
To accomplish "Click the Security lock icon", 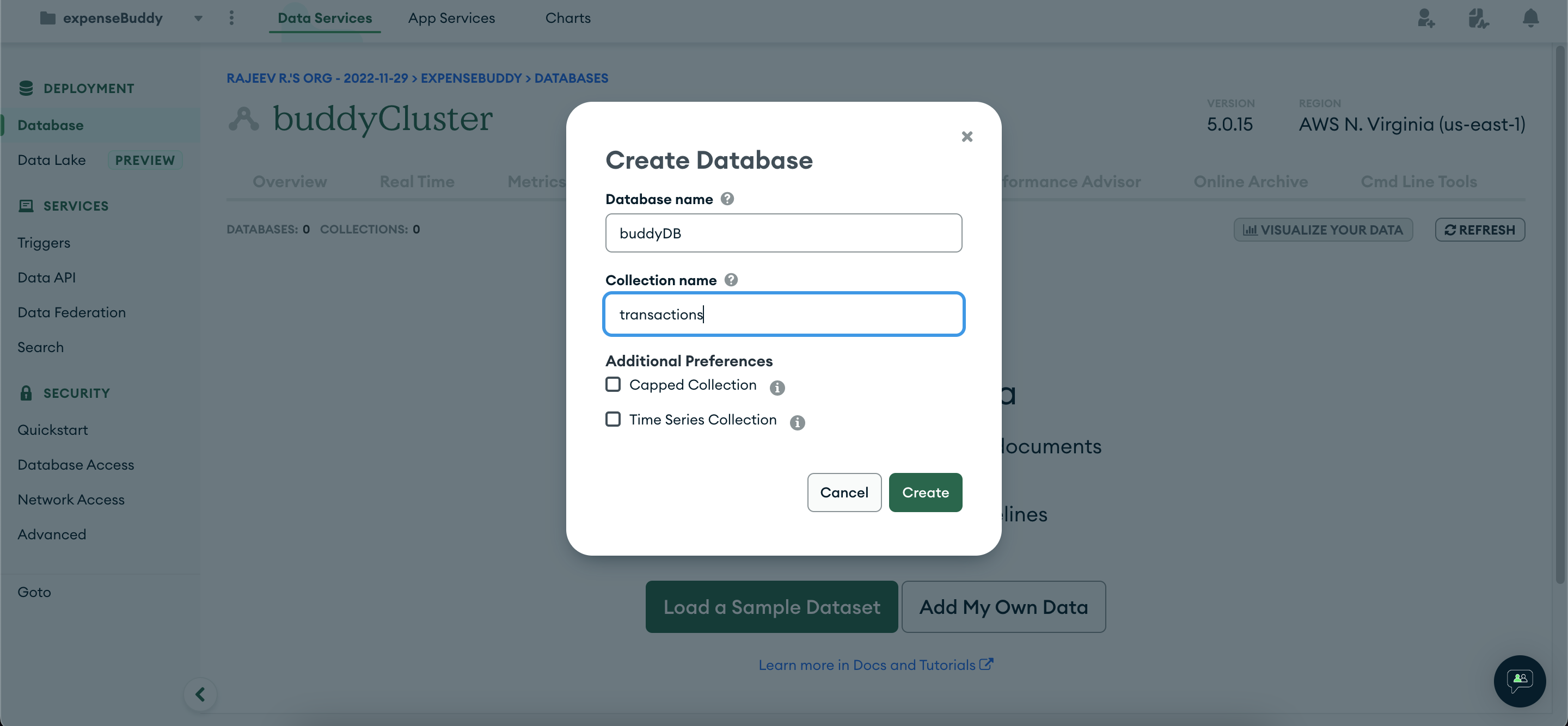I will pyautogui.click(x=26, y=392).
